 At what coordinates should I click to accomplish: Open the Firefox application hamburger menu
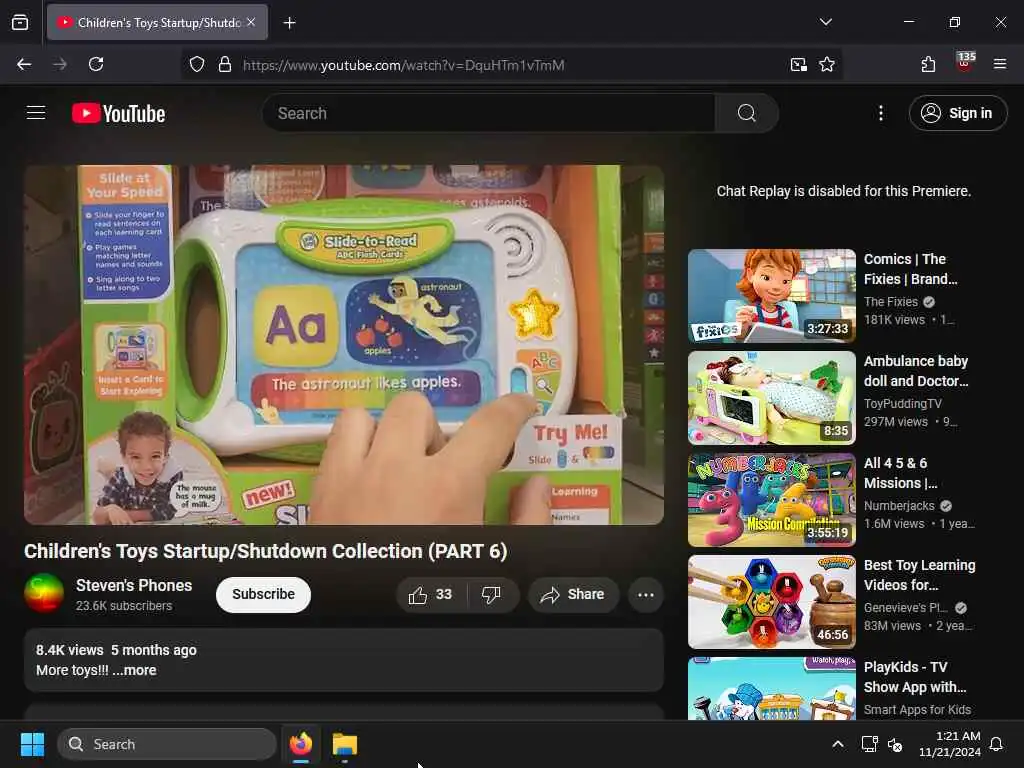click(1000, 64)
